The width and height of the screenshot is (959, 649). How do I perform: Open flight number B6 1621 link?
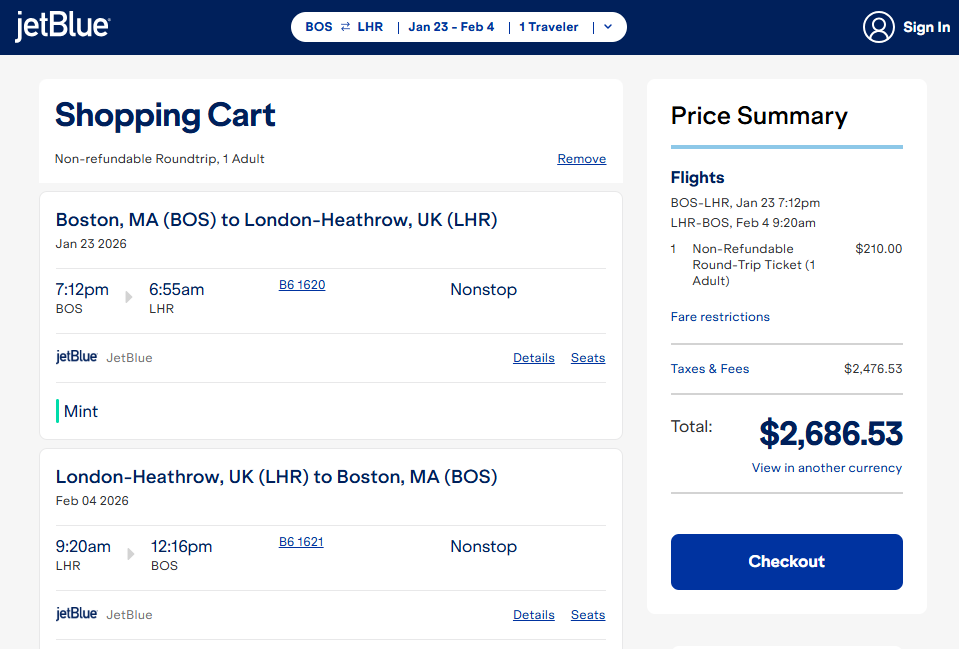(301, 542)
